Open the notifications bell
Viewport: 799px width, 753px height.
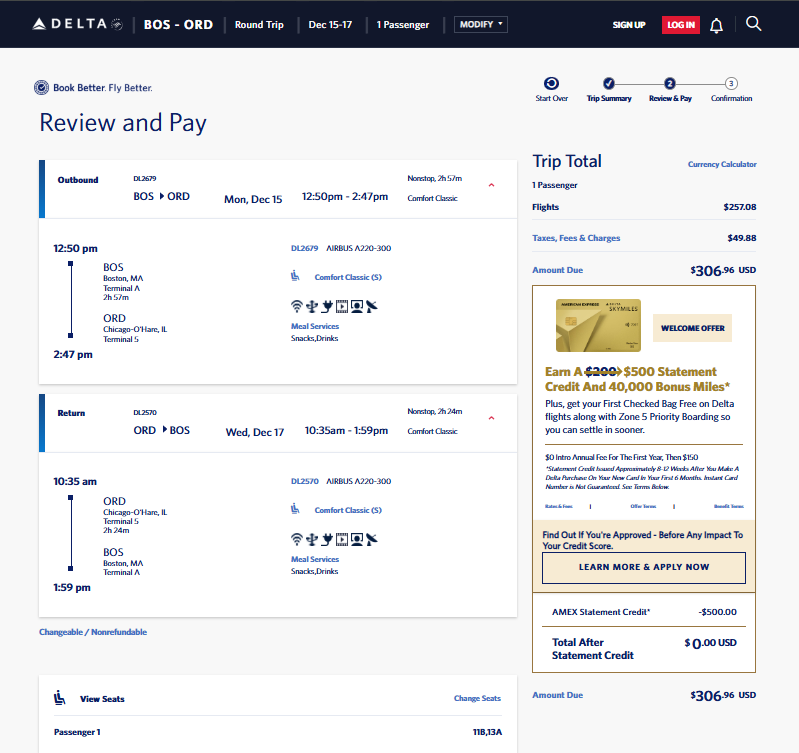[716, 25]
